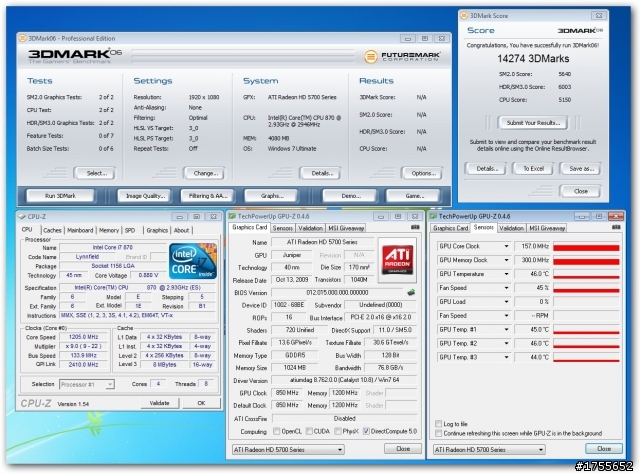Image resolution: width=640 pixels, height=474 pixels.
Task: Click the Driver Version field in GPU-Z
Action: coord(344,380)
